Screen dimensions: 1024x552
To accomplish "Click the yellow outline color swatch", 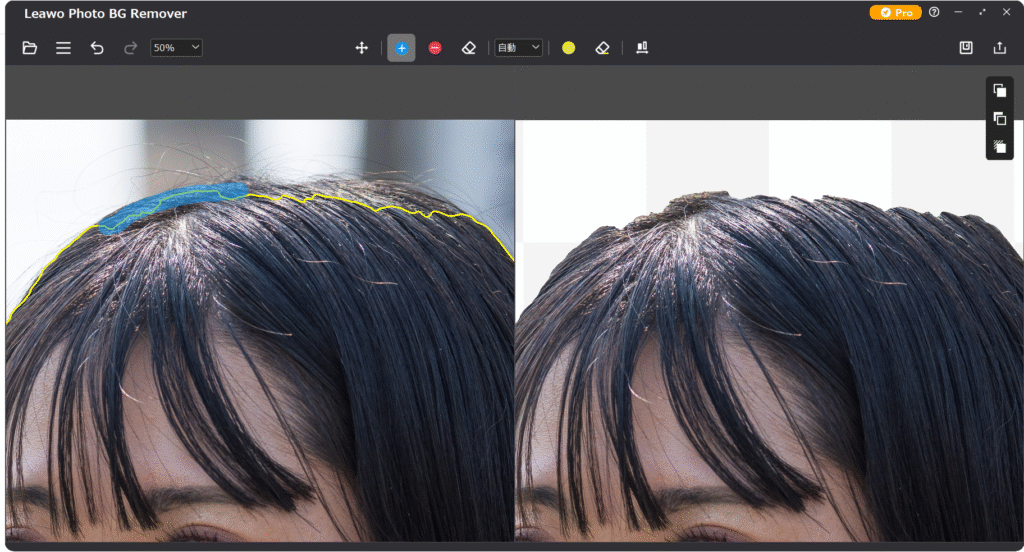I will tap(568, 48).
